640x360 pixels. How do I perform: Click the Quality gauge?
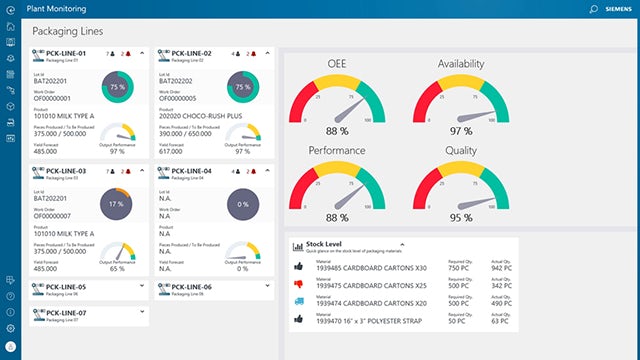461,185
